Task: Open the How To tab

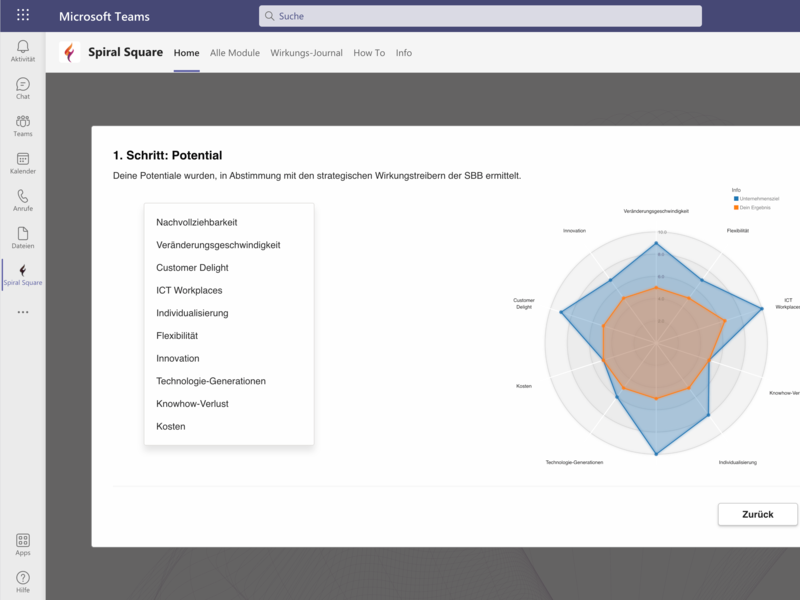Action: (x=369, y=53)
